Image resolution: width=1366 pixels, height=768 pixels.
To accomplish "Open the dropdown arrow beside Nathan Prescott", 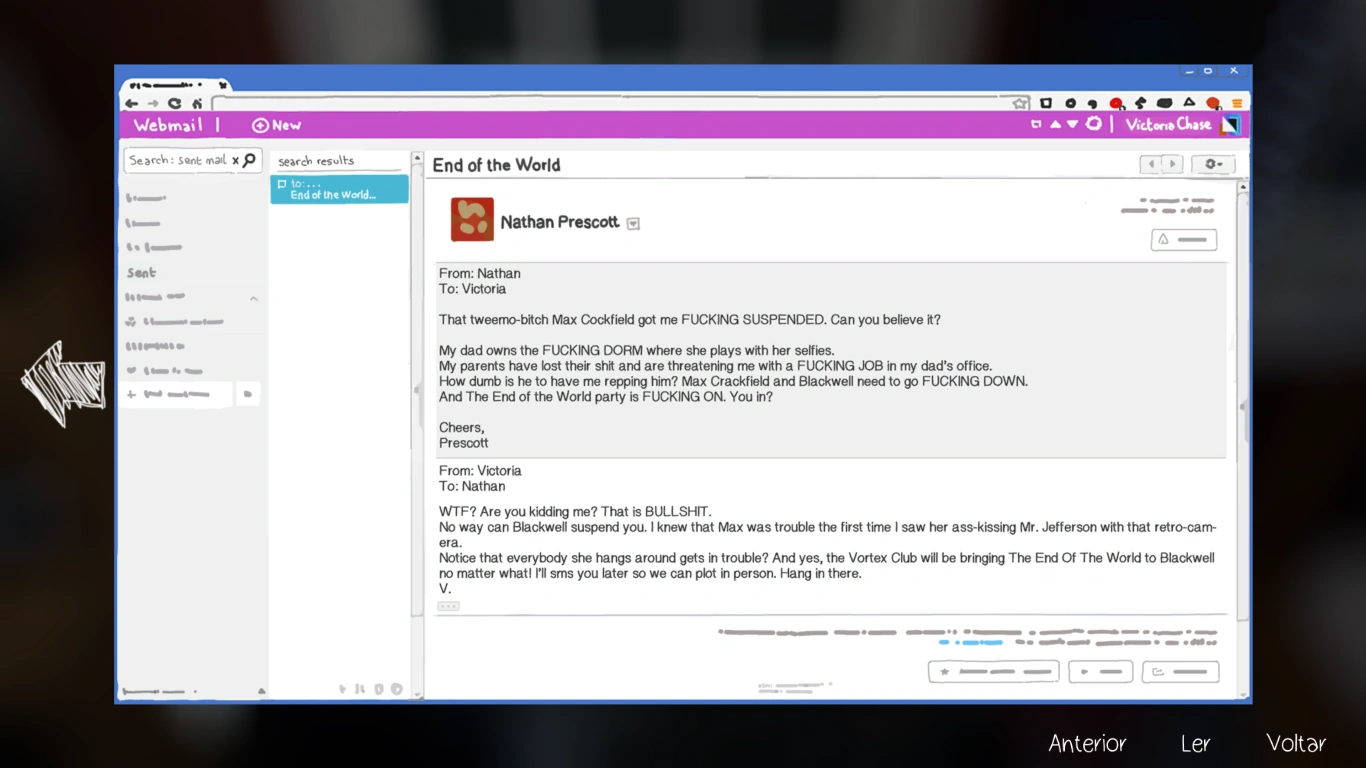I will tap(633, 224).
